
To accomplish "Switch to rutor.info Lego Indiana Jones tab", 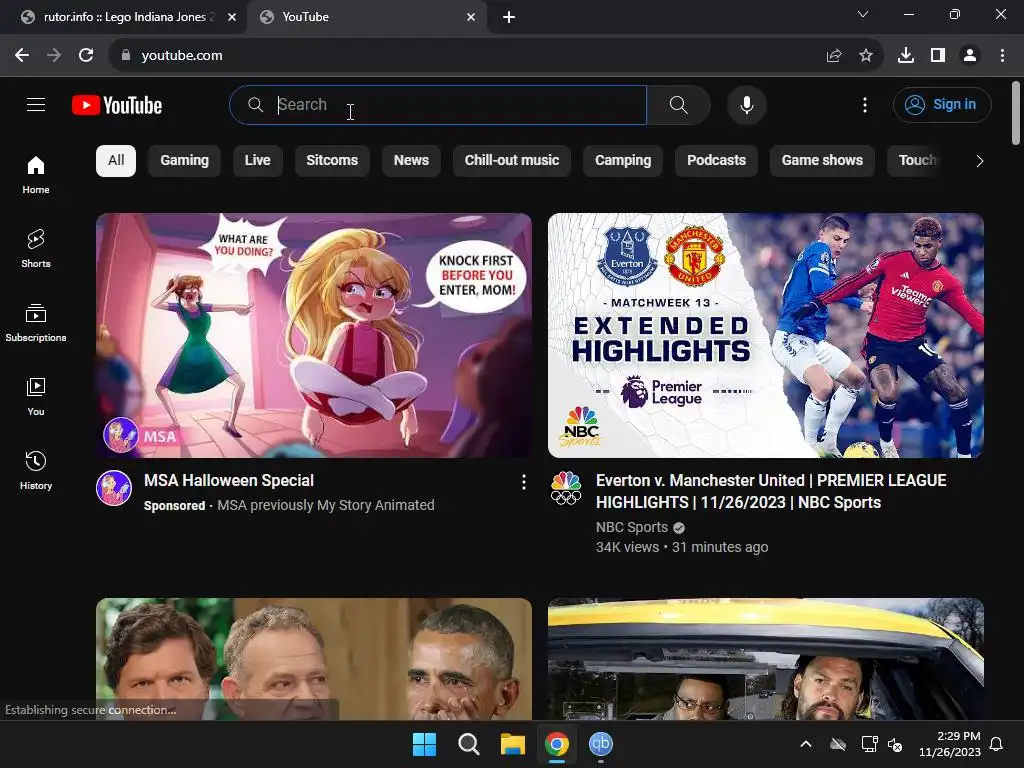I will click(124, 17).
